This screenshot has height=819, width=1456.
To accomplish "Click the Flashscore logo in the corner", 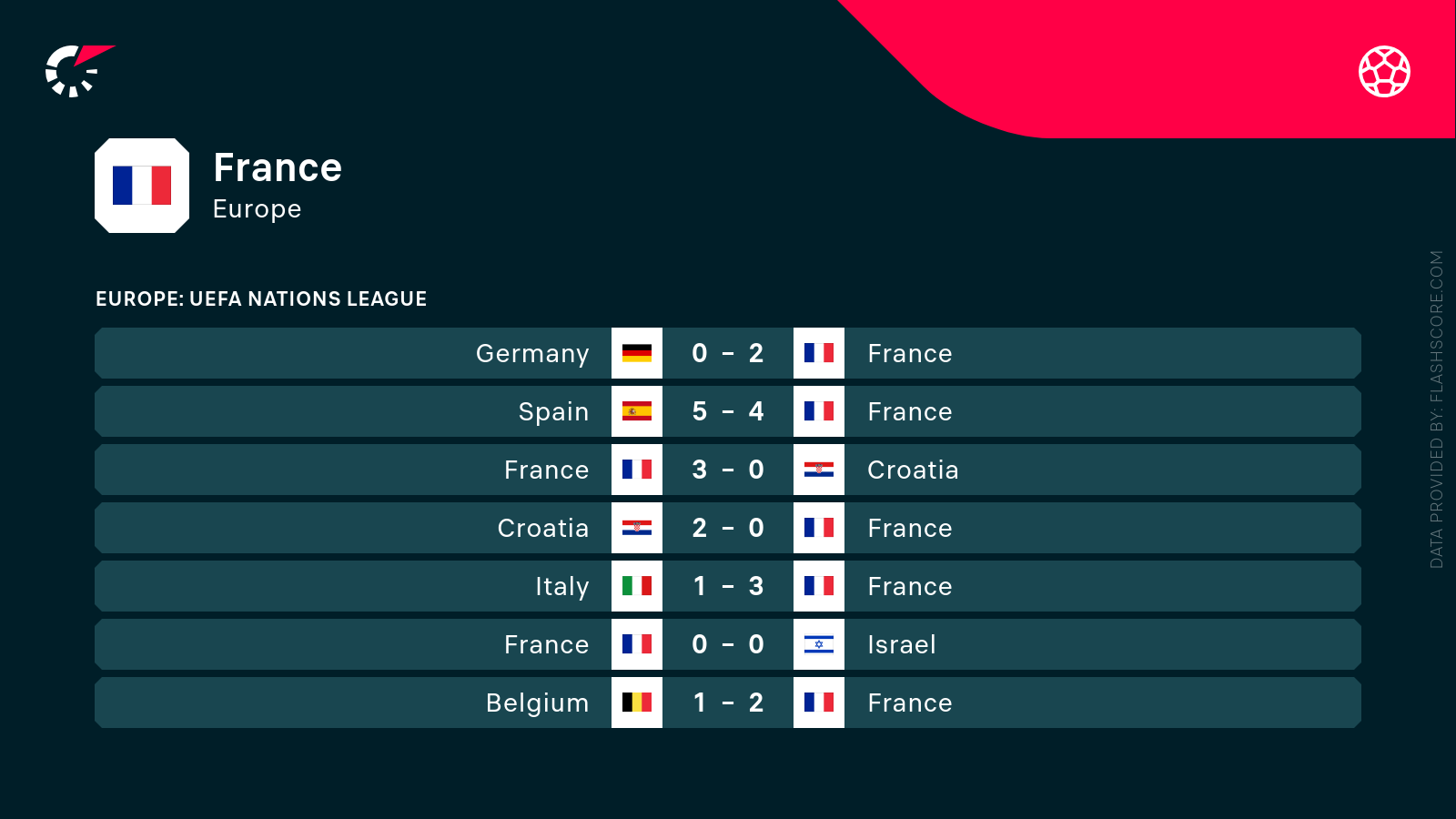I will 77,71.
